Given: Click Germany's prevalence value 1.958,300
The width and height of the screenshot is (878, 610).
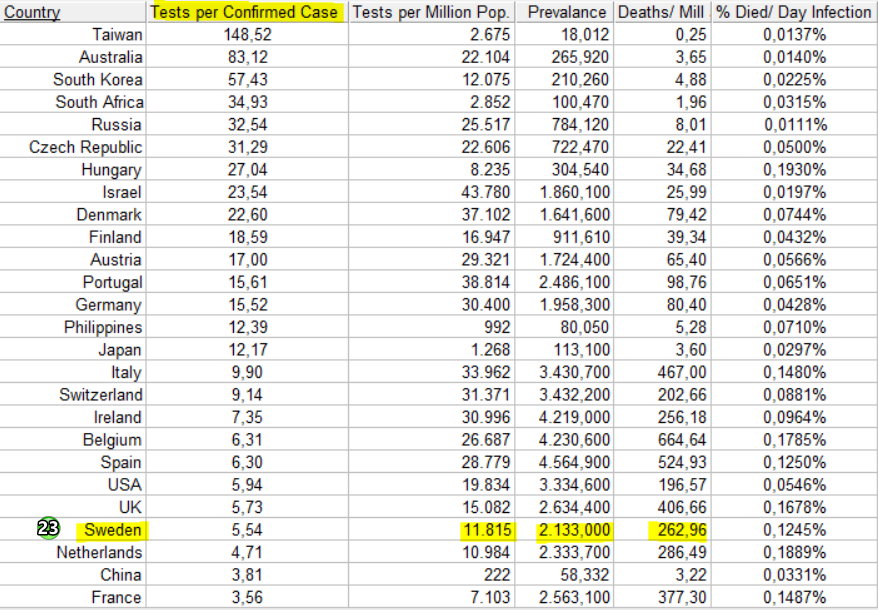Looking at the screenshot, I should click(x=575, y=305).
